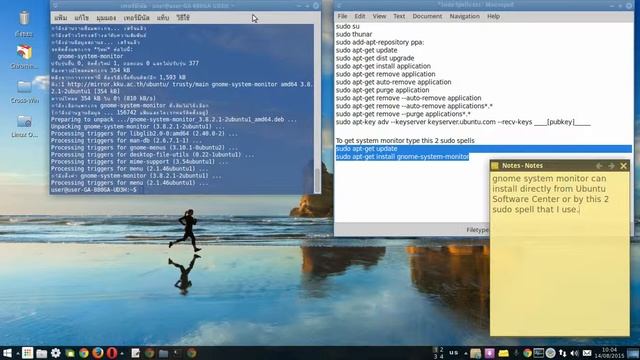Image resolution: width=640 pixels, height=360 pixels.
Task: Go to previous note in Notes window
Action: [599, 166]
